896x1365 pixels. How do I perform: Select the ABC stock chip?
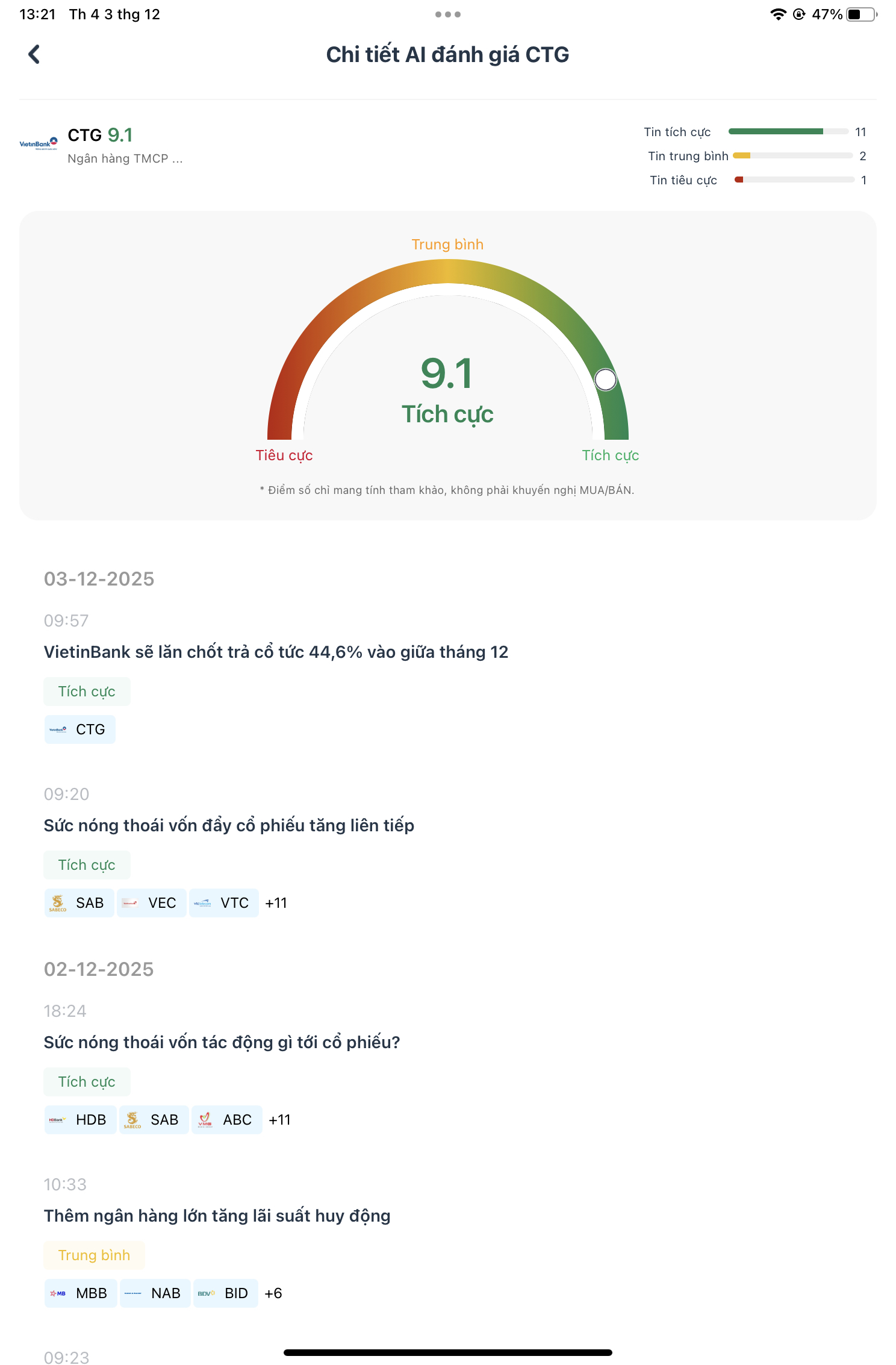click(x=227, y=1120)
